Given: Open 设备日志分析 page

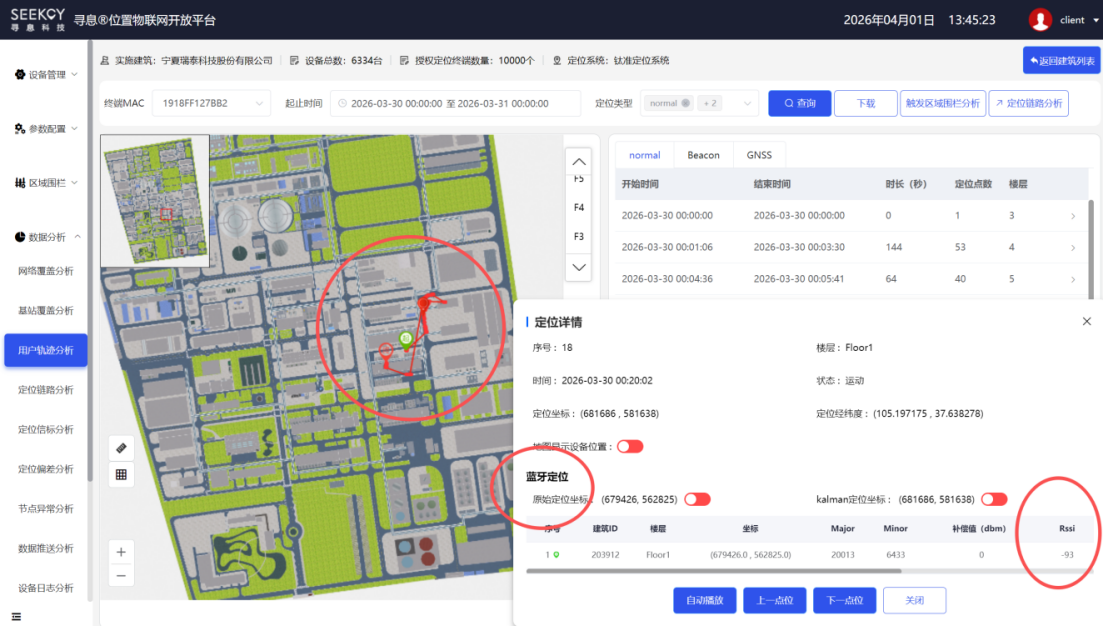Looking at the screenshot, I should pyautogui.click(x=46, y=588).
